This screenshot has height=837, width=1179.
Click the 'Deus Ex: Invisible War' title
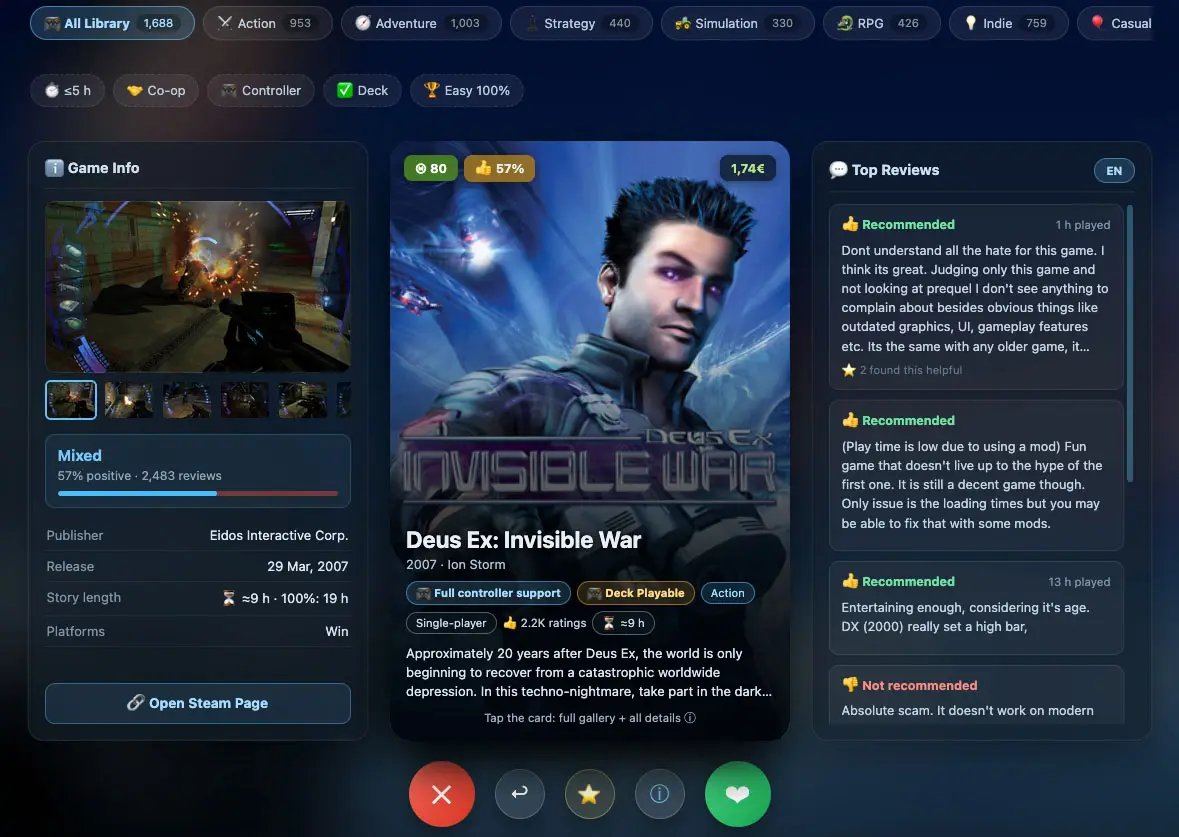pos(523,540)
